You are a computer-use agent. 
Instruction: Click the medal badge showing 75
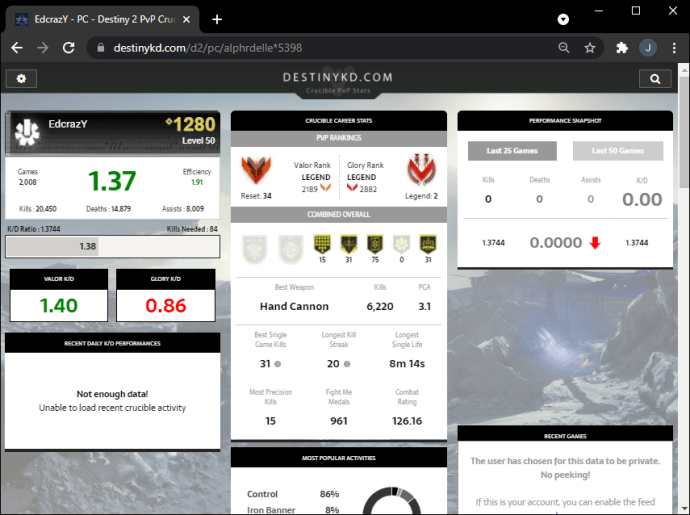[x=375, y=244]
